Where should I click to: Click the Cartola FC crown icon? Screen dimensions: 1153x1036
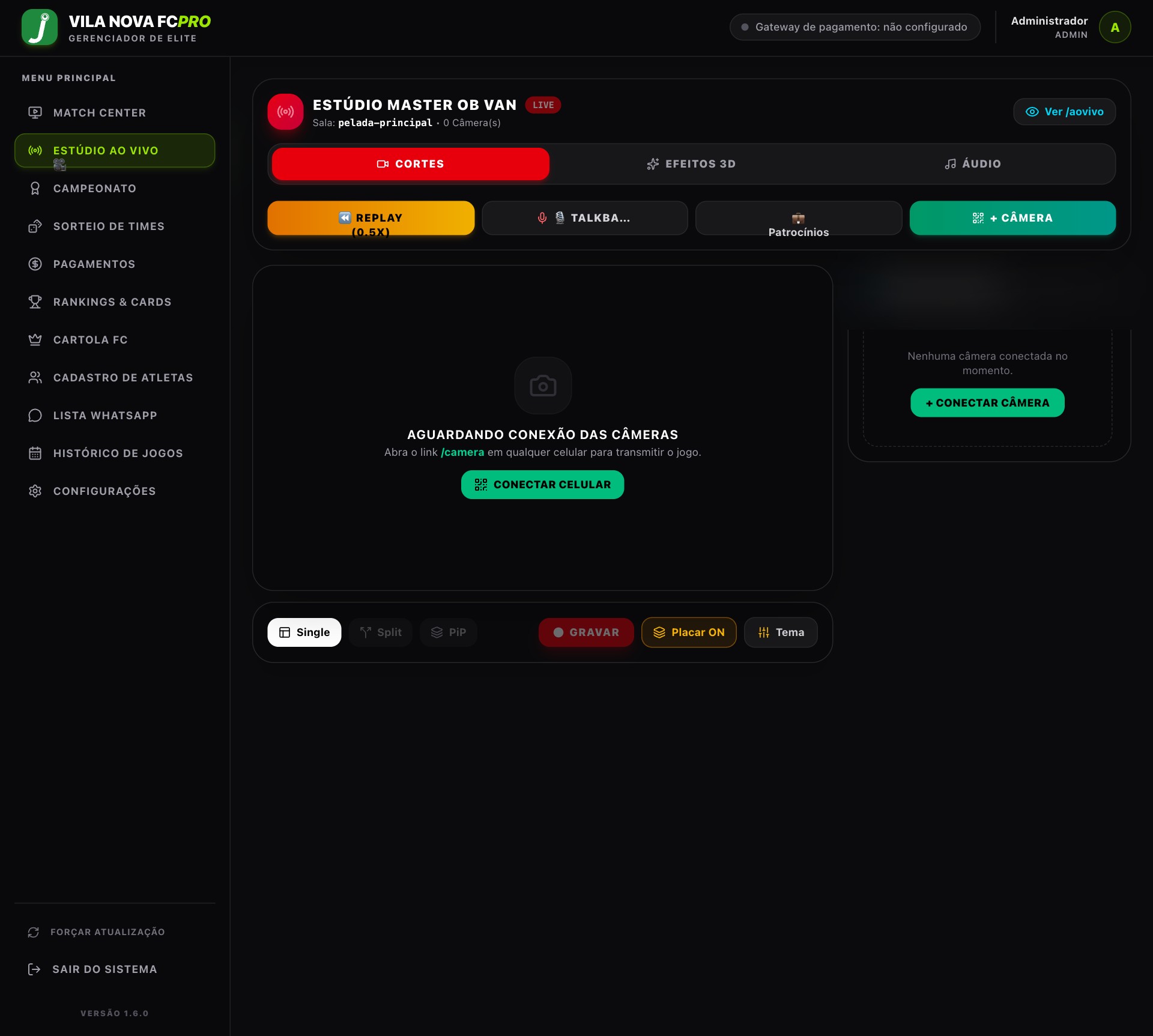(35, 340)
